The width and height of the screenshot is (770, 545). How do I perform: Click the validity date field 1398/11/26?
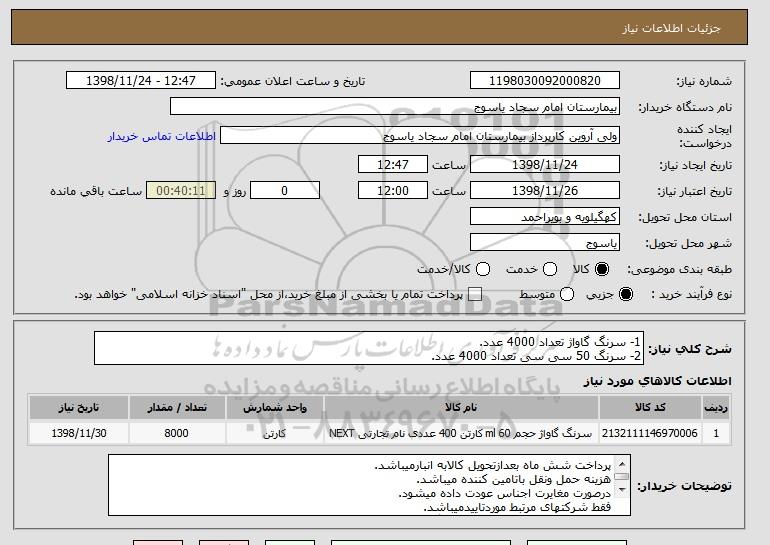[x=545, y=191]
